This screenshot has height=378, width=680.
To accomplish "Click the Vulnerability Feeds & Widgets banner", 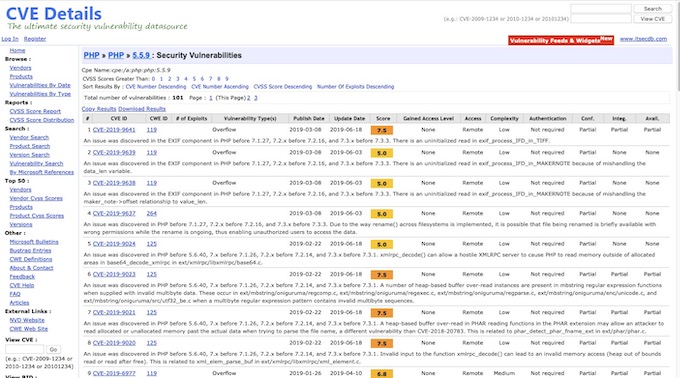I will click(561, 40).
